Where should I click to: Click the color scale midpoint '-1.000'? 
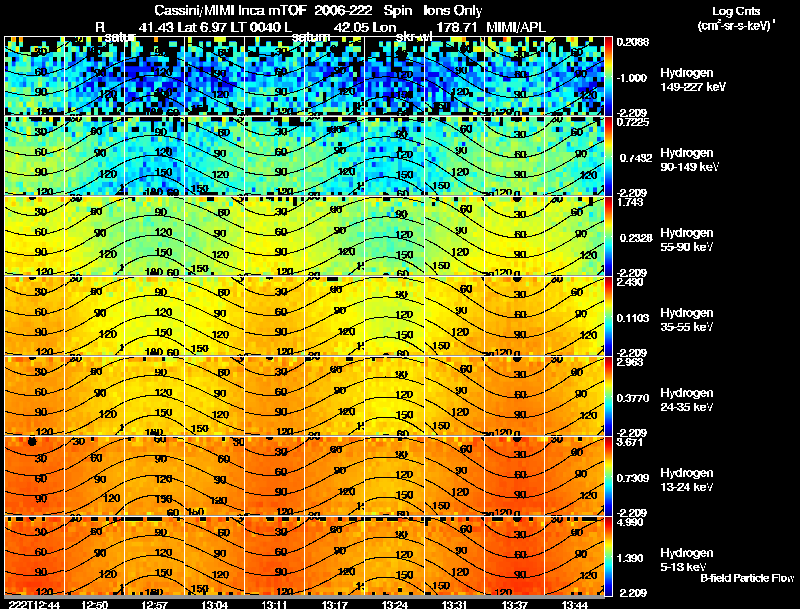point(632,78)
